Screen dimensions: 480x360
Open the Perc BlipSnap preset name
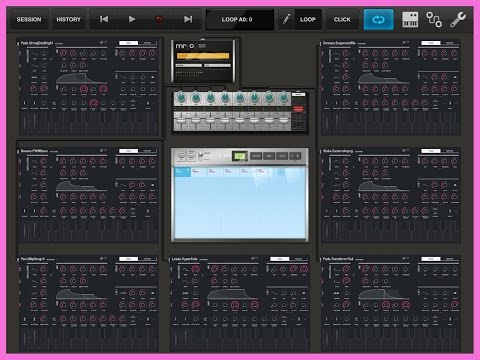(x=32, y=259)
